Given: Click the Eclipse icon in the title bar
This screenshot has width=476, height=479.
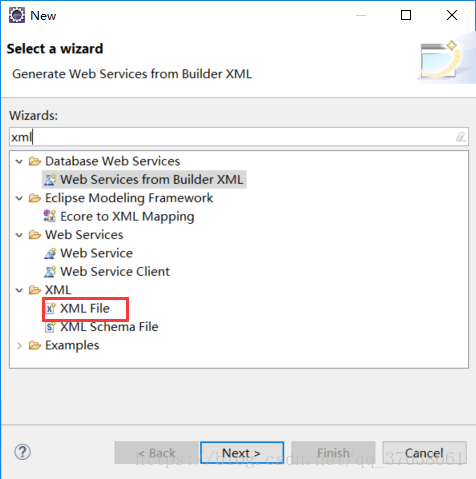Looking at the screenshot, I should tap(17, 15).
